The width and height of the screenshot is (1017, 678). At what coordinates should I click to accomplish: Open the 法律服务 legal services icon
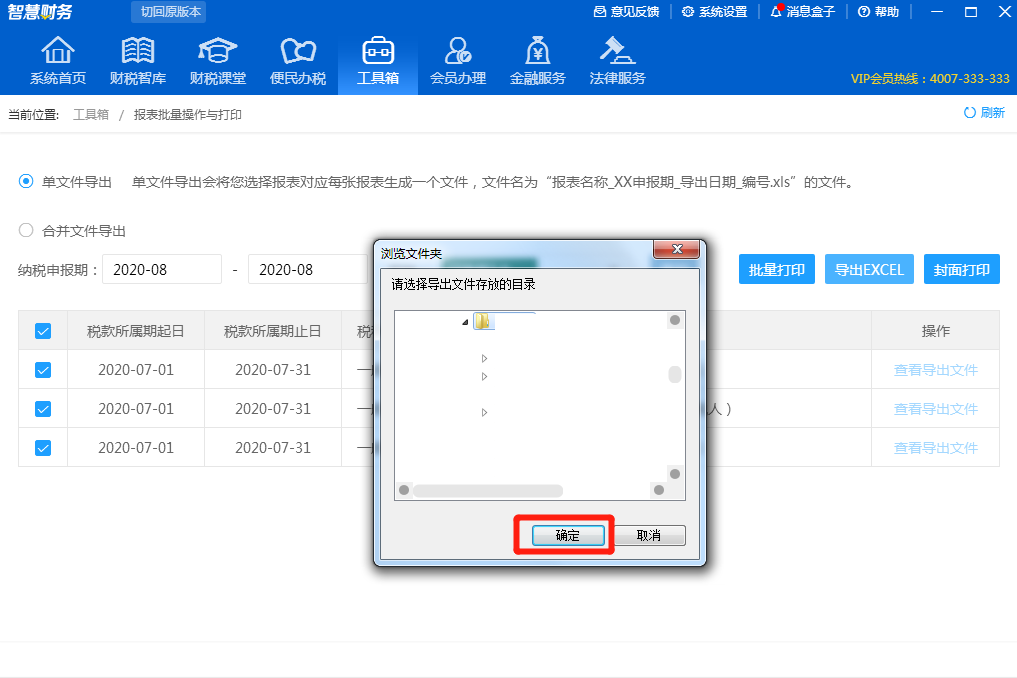click(617, 58)
